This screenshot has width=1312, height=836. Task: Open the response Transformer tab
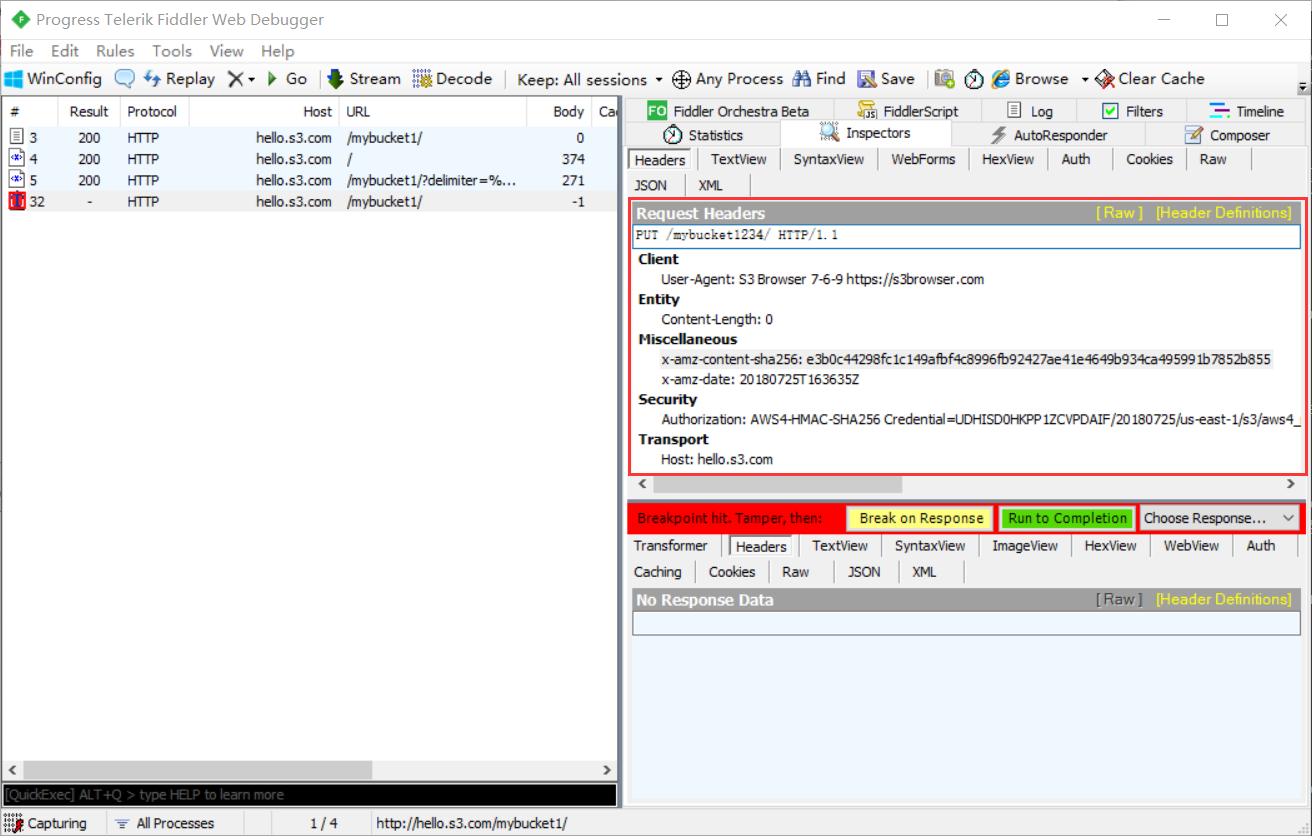coord(671,545)
